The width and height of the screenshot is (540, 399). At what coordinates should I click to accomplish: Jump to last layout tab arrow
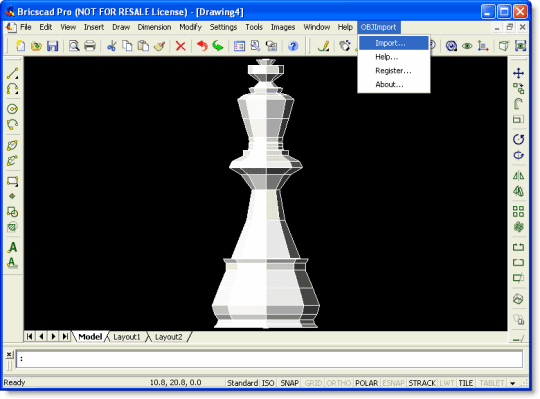click(65, 336)
